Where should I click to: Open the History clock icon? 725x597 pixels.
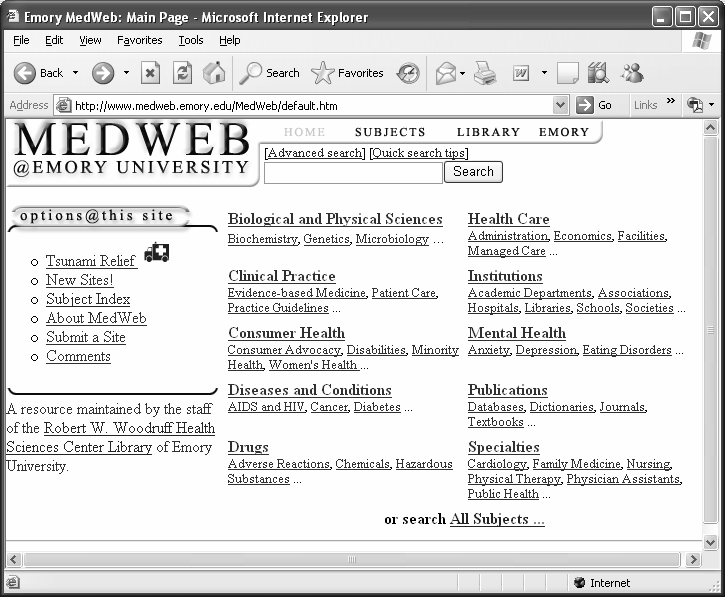click(408, 73)
